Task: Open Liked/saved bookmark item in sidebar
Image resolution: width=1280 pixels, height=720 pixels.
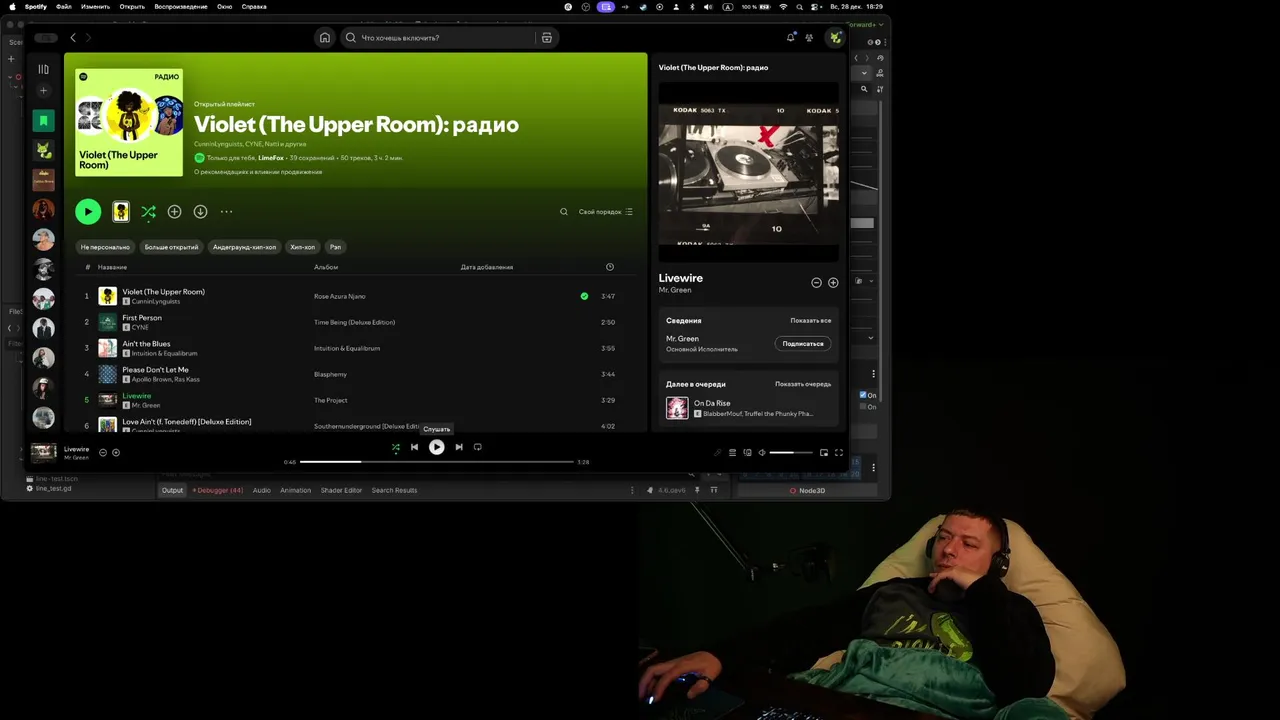Action: (43, 121)
